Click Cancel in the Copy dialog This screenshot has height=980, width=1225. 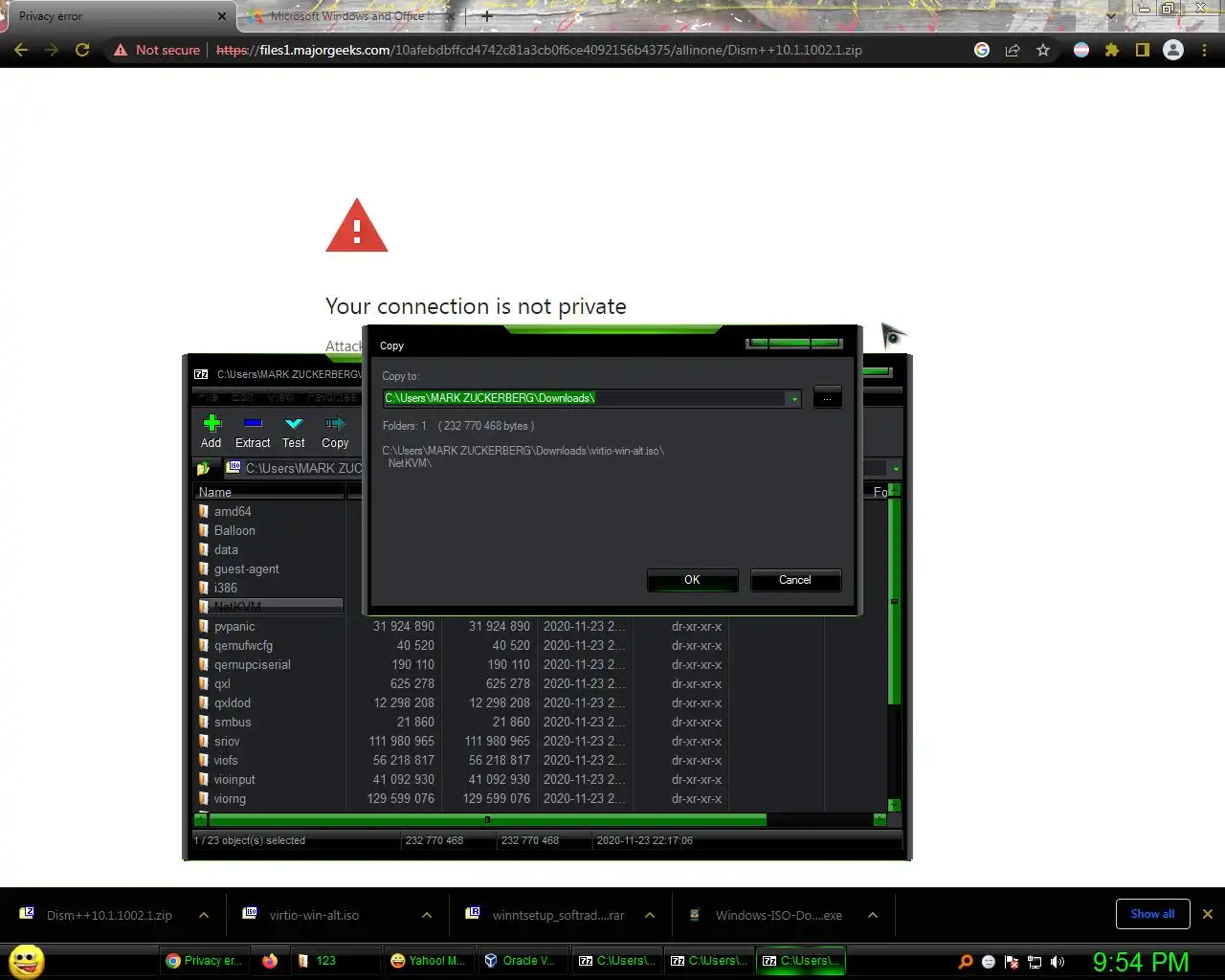(x=795, y=580)
